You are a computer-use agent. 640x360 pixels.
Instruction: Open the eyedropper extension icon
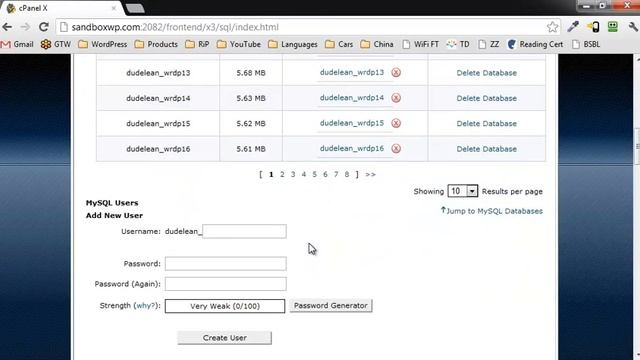pos(573,27)
